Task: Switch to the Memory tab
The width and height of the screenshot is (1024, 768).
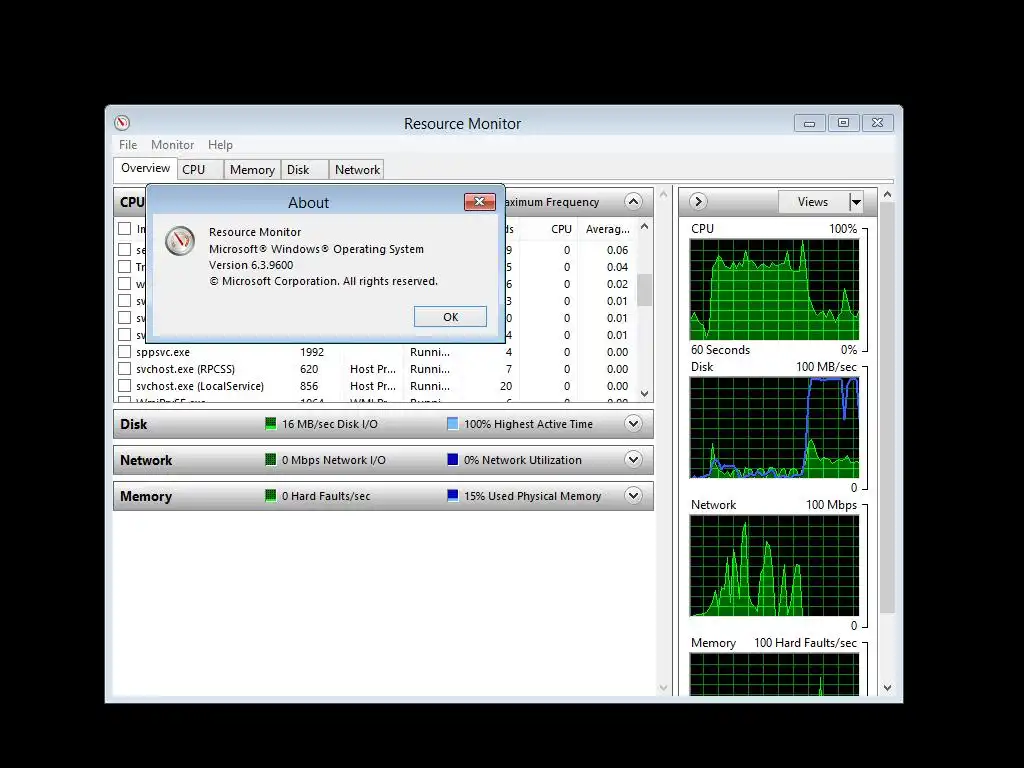Action: pos(252,170)
